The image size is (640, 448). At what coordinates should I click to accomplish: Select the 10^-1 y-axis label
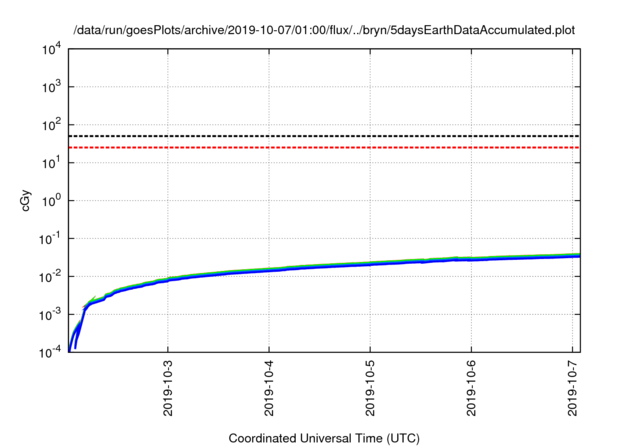click(x=50, y=239)
